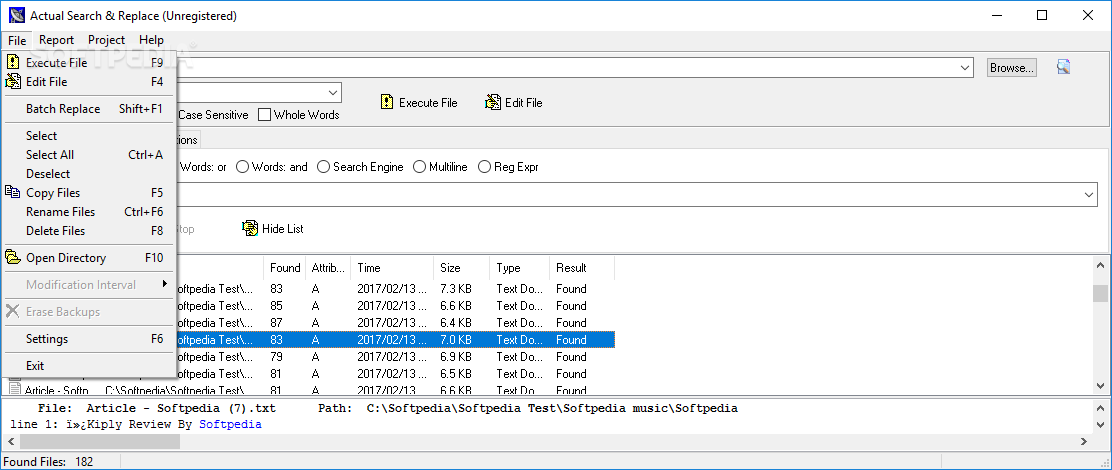Select Words: and radio button
Screen dimensions: 1112x470
coord(243,167)
